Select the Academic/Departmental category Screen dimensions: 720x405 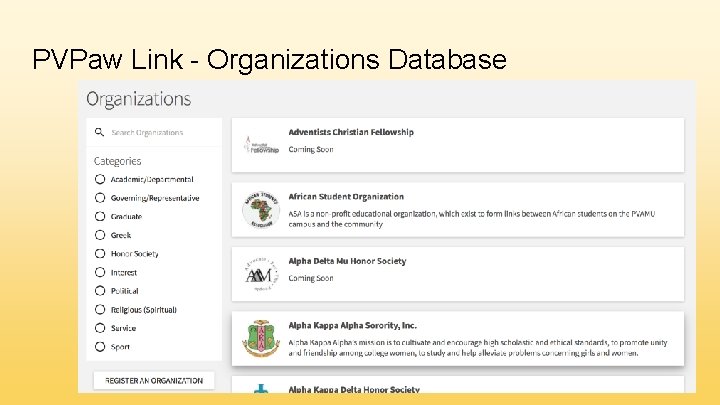click(100, 179)
